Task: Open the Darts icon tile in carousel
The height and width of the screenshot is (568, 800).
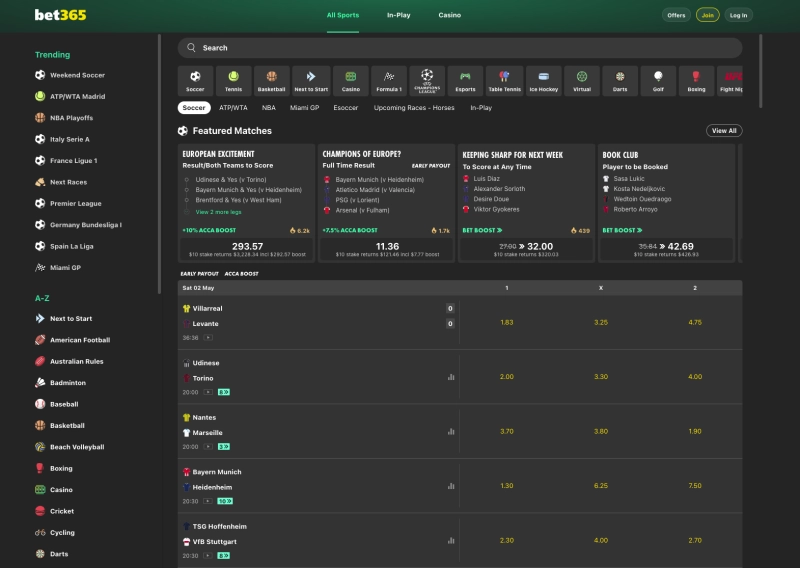Action: 620,81
